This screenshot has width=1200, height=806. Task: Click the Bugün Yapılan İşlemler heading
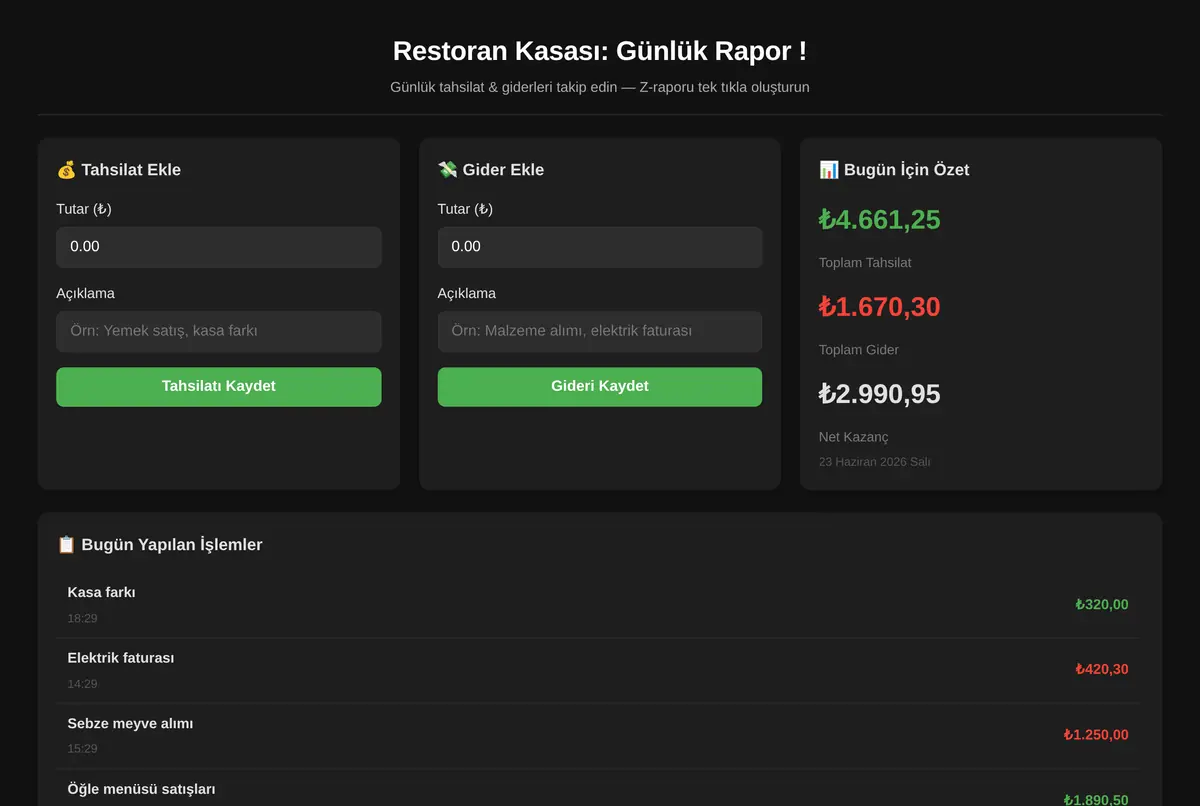click(x=172, y=545)
